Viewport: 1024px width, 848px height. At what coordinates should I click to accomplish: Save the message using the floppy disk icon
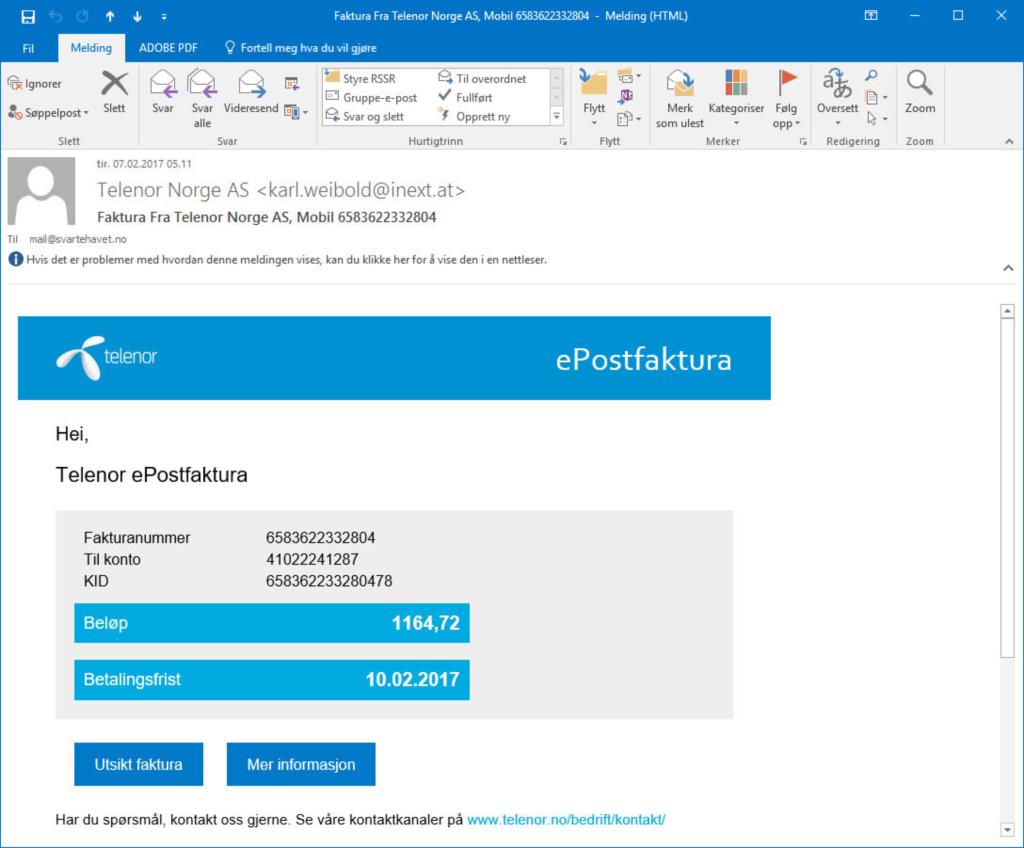point(27,16)
